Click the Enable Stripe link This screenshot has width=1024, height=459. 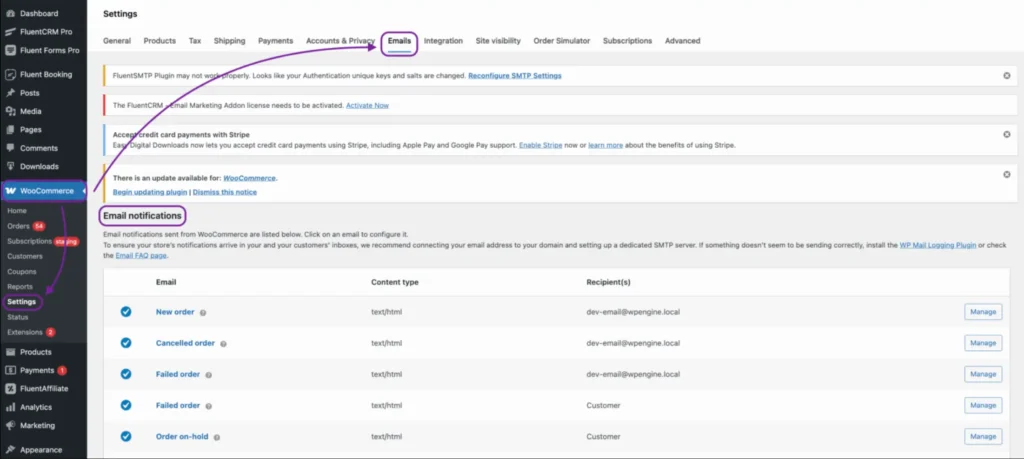541,146
